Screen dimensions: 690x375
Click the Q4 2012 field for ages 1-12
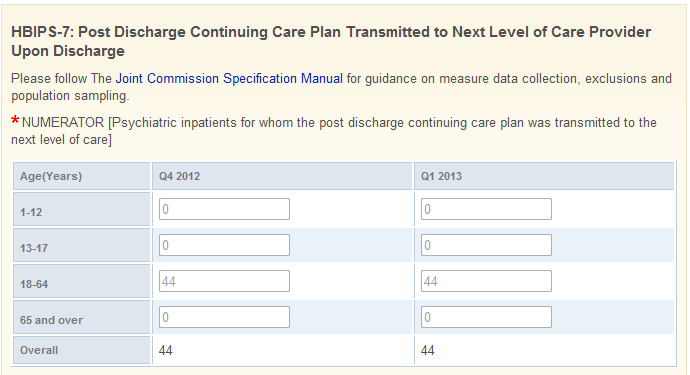[224, 209]
